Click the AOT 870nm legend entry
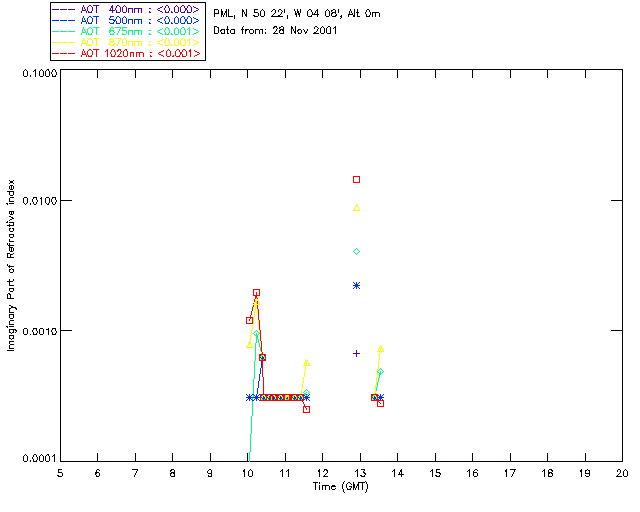 pyautogui.click(x=128, y=42)
